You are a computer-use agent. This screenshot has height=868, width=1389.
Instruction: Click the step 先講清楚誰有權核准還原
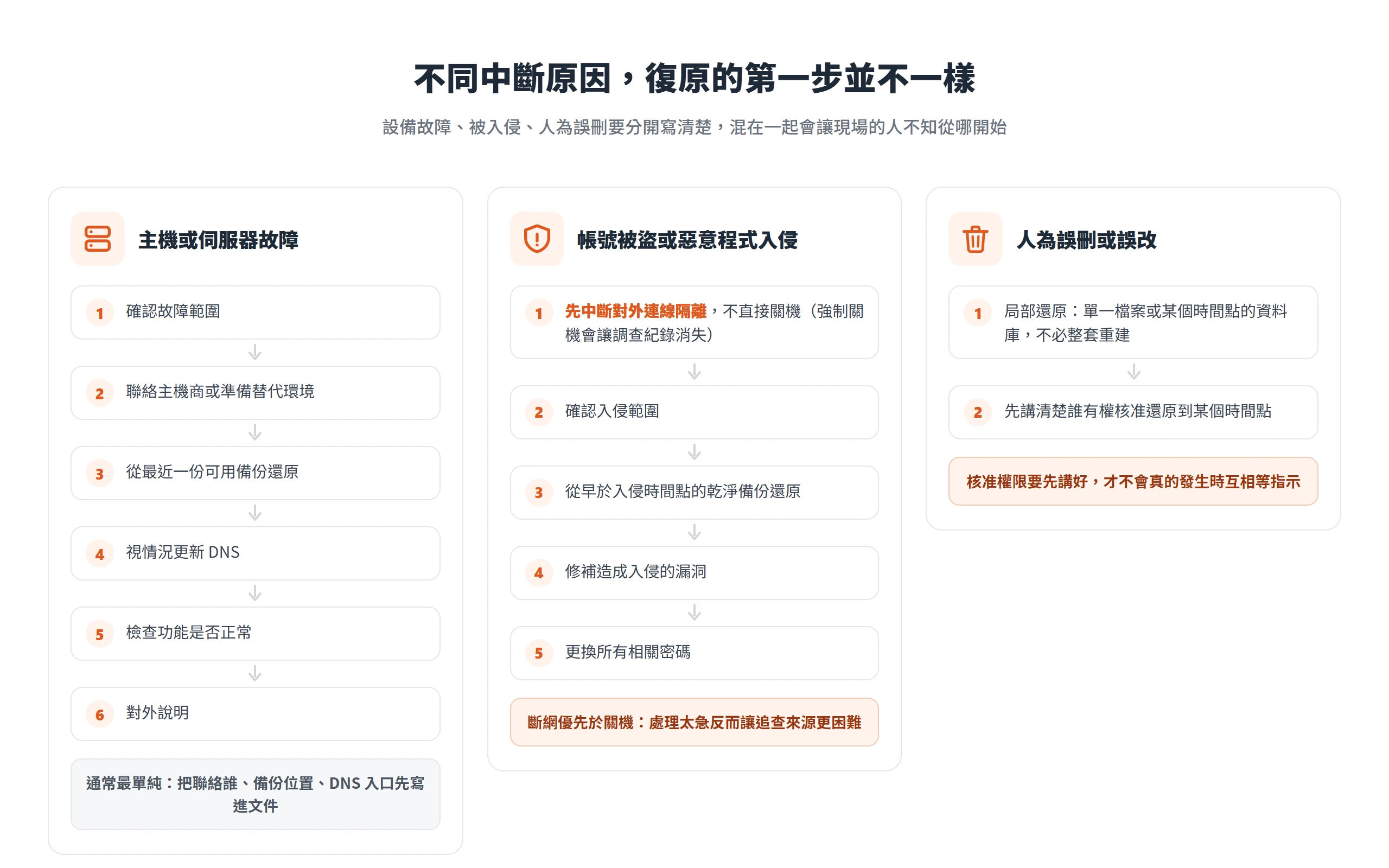1133,412
